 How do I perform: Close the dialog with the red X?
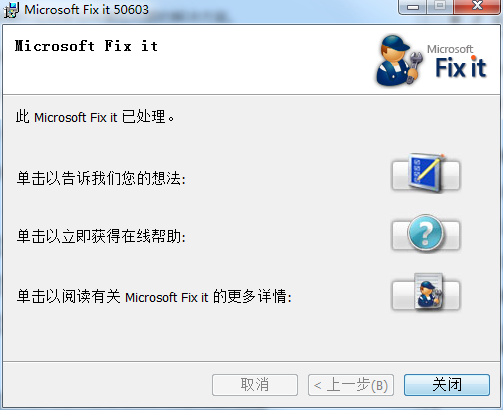[477, 7]
